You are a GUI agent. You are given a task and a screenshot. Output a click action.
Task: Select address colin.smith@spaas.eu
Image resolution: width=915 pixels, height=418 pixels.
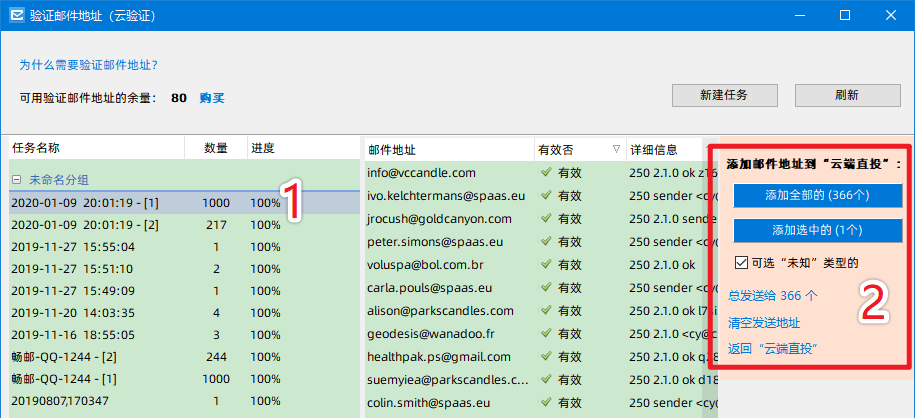428,403
